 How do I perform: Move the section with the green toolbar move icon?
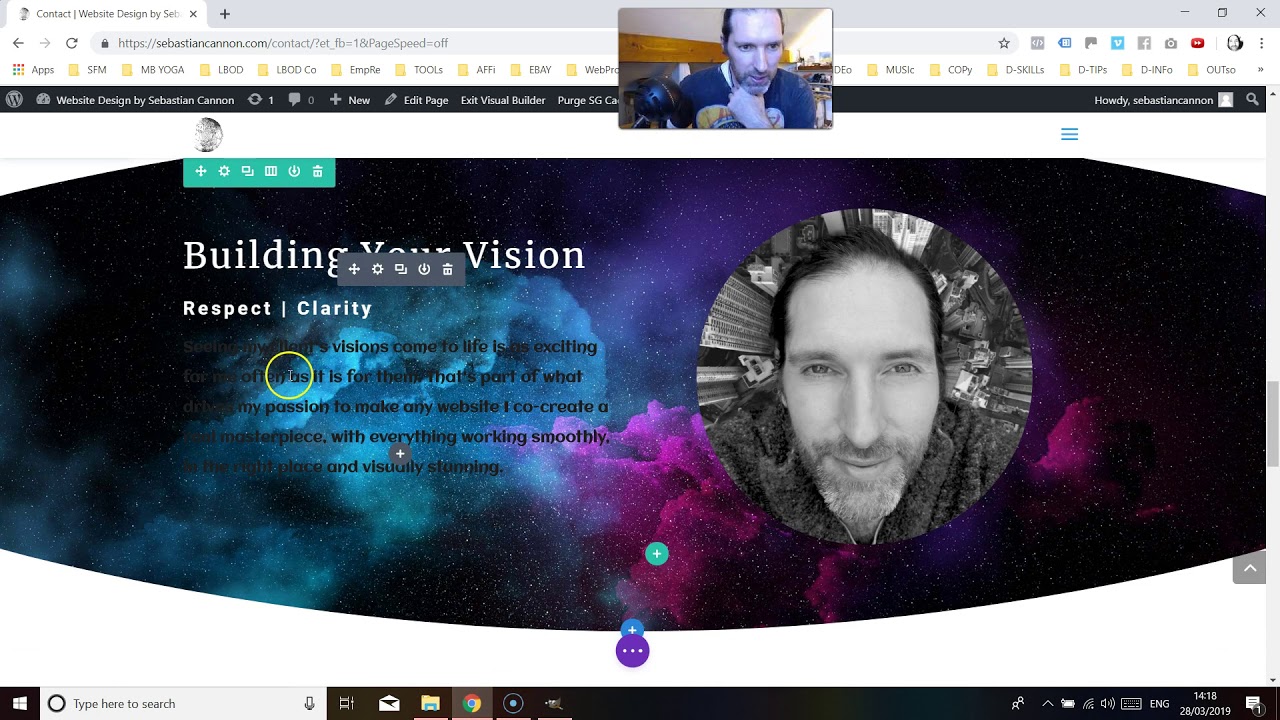(201, 172)
